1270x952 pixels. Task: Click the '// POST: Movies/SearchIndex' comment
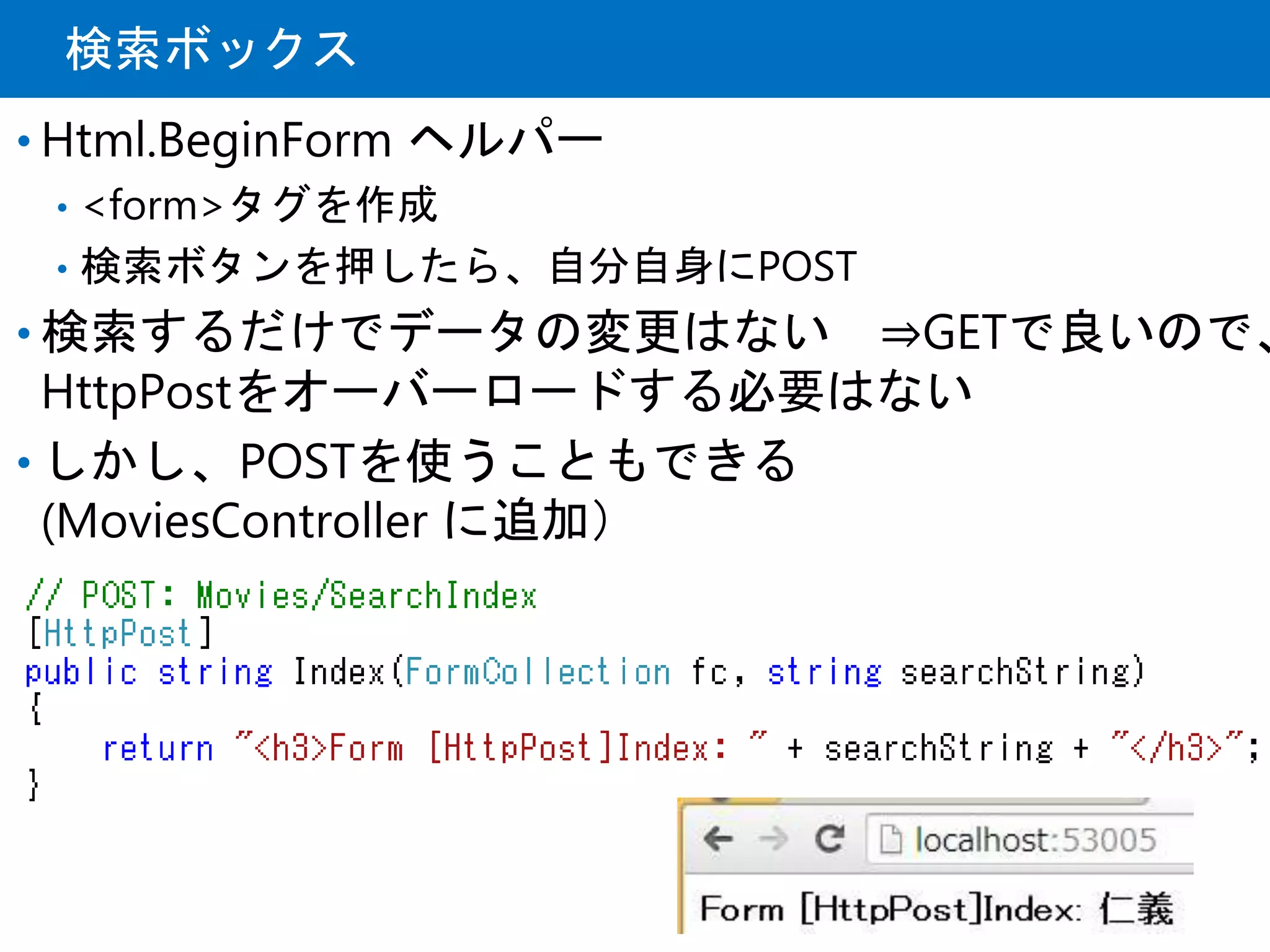click(x=282, y=596)
